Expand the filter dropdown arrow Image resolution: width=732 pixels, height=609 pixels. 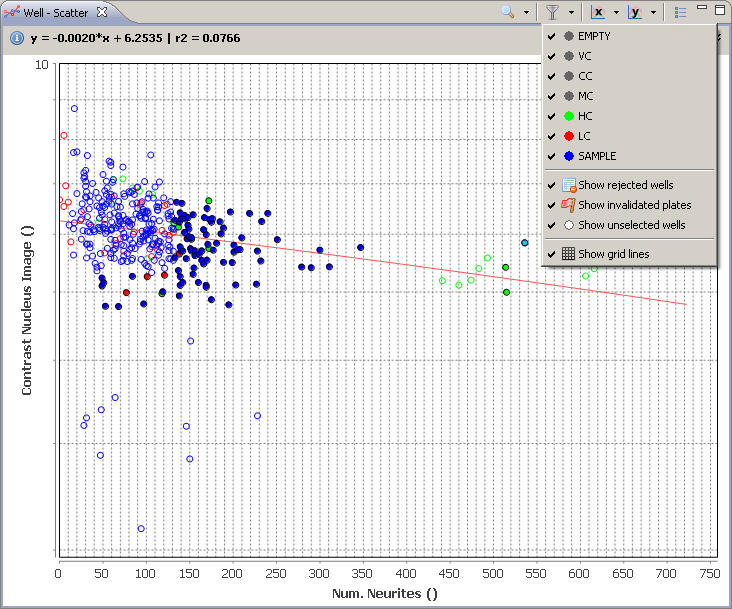[571, 13]
